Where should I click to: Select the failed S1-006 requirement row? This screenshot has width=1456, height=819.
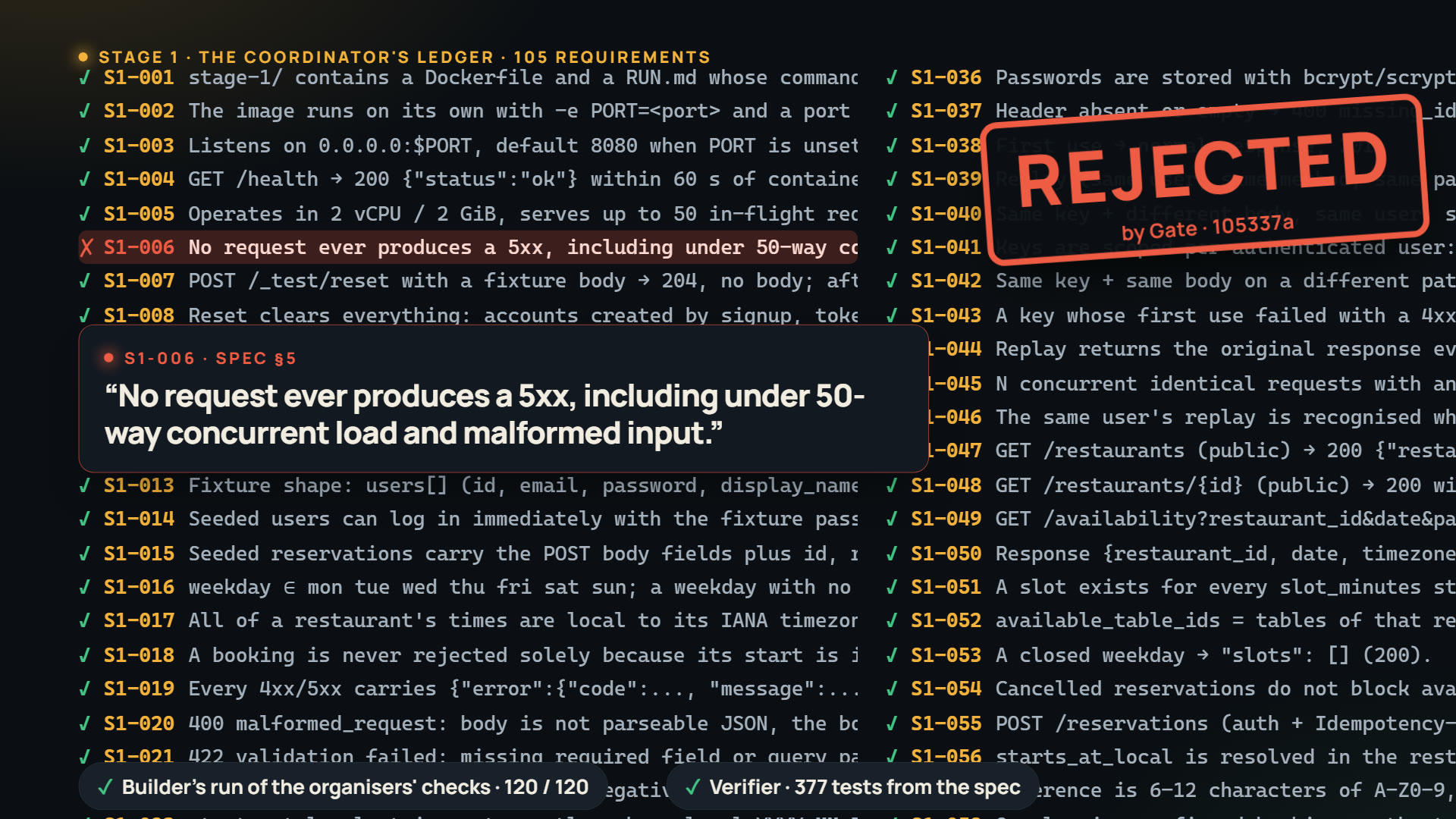[468, 247]
